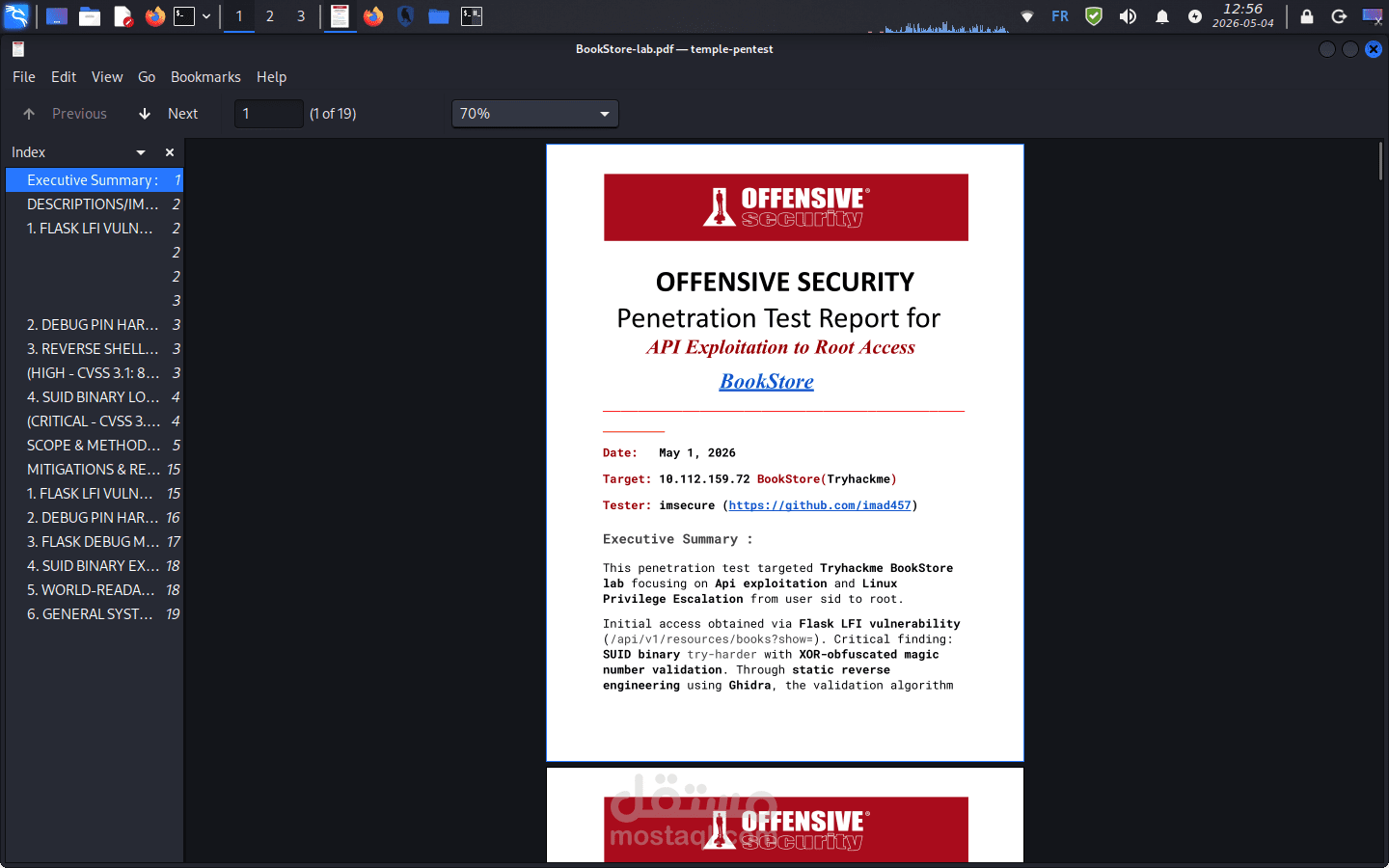The width and height of the screenshot is (1389, 868).
Task: Switch to workspace 3
Action: (301, 16)
